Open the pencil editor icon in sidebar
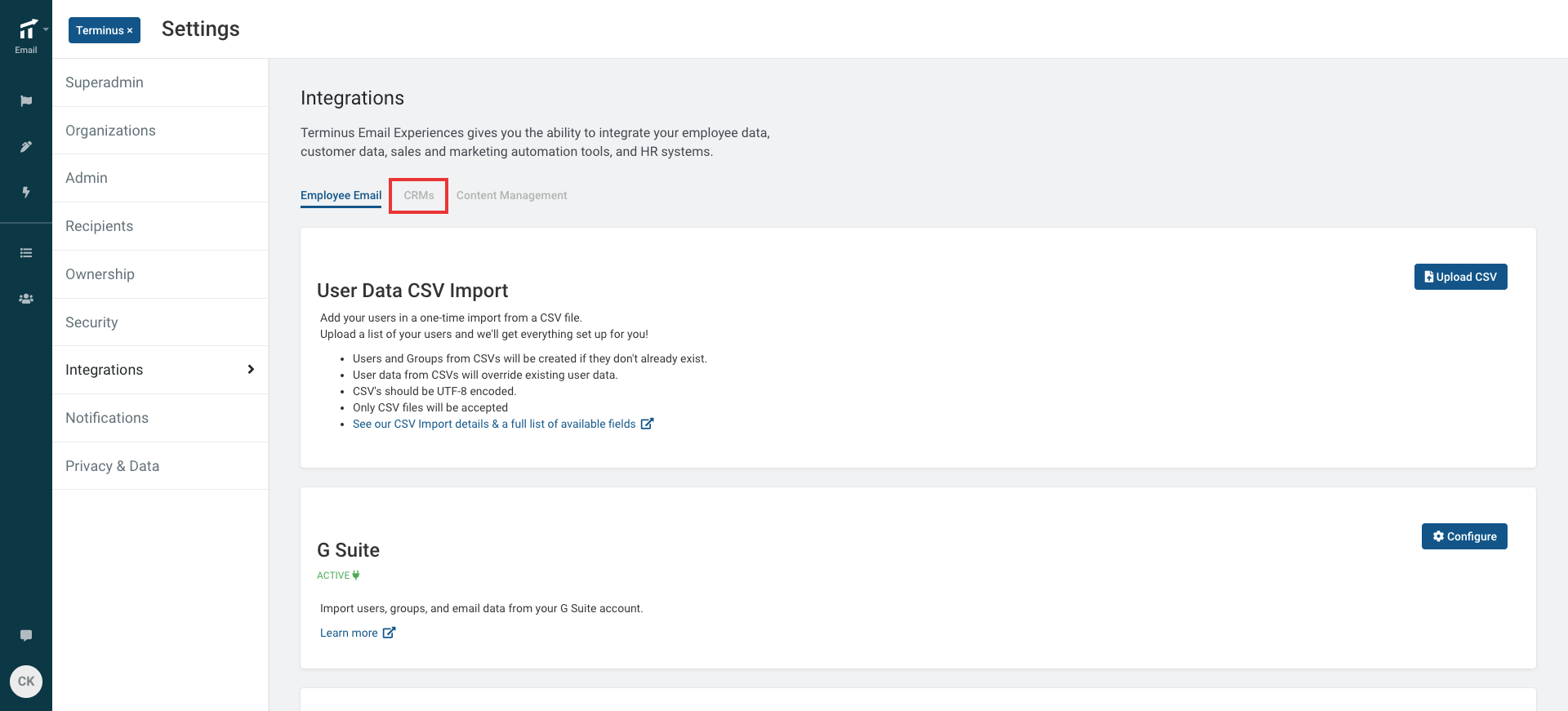This screenshot has height=711, width=1568. [26, 147]
